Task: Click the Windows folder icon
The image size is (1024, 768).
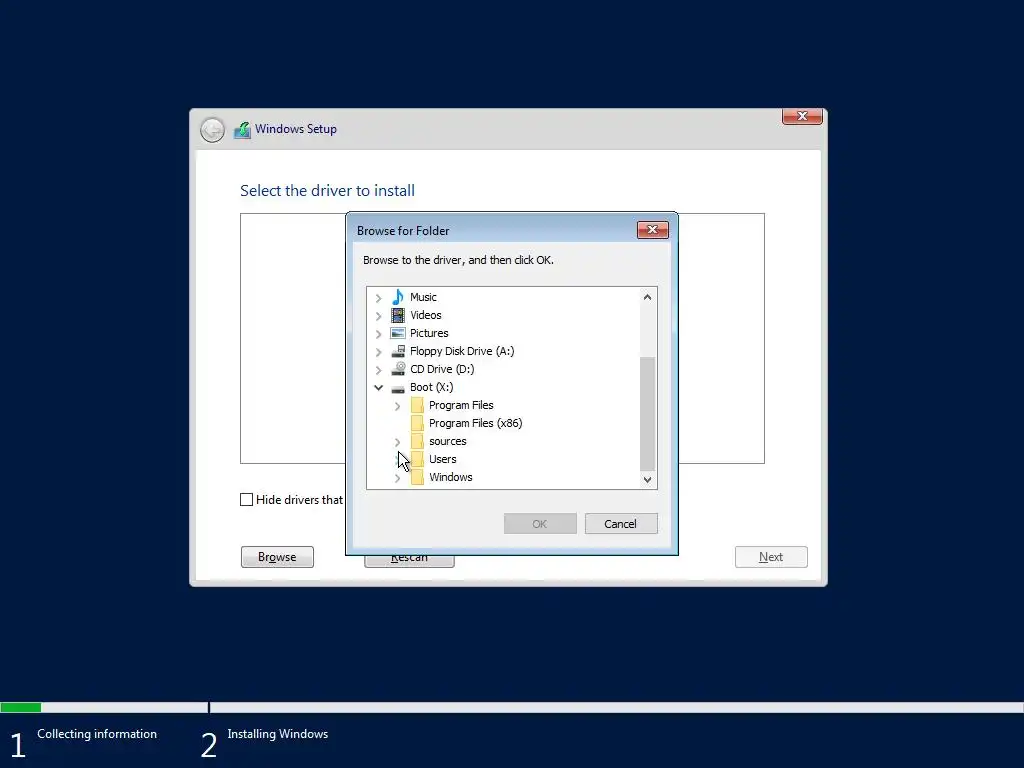Action: click(x=417, y=477)
